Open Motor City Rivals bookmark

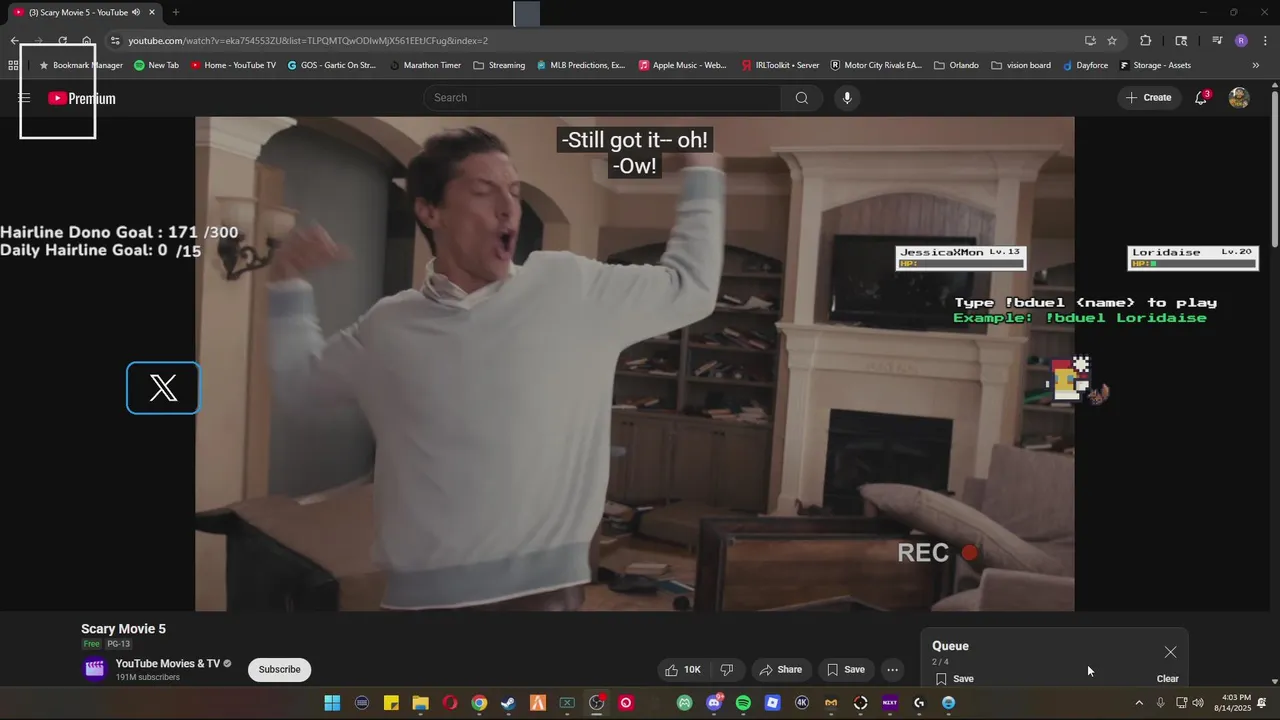click(876, 65)
